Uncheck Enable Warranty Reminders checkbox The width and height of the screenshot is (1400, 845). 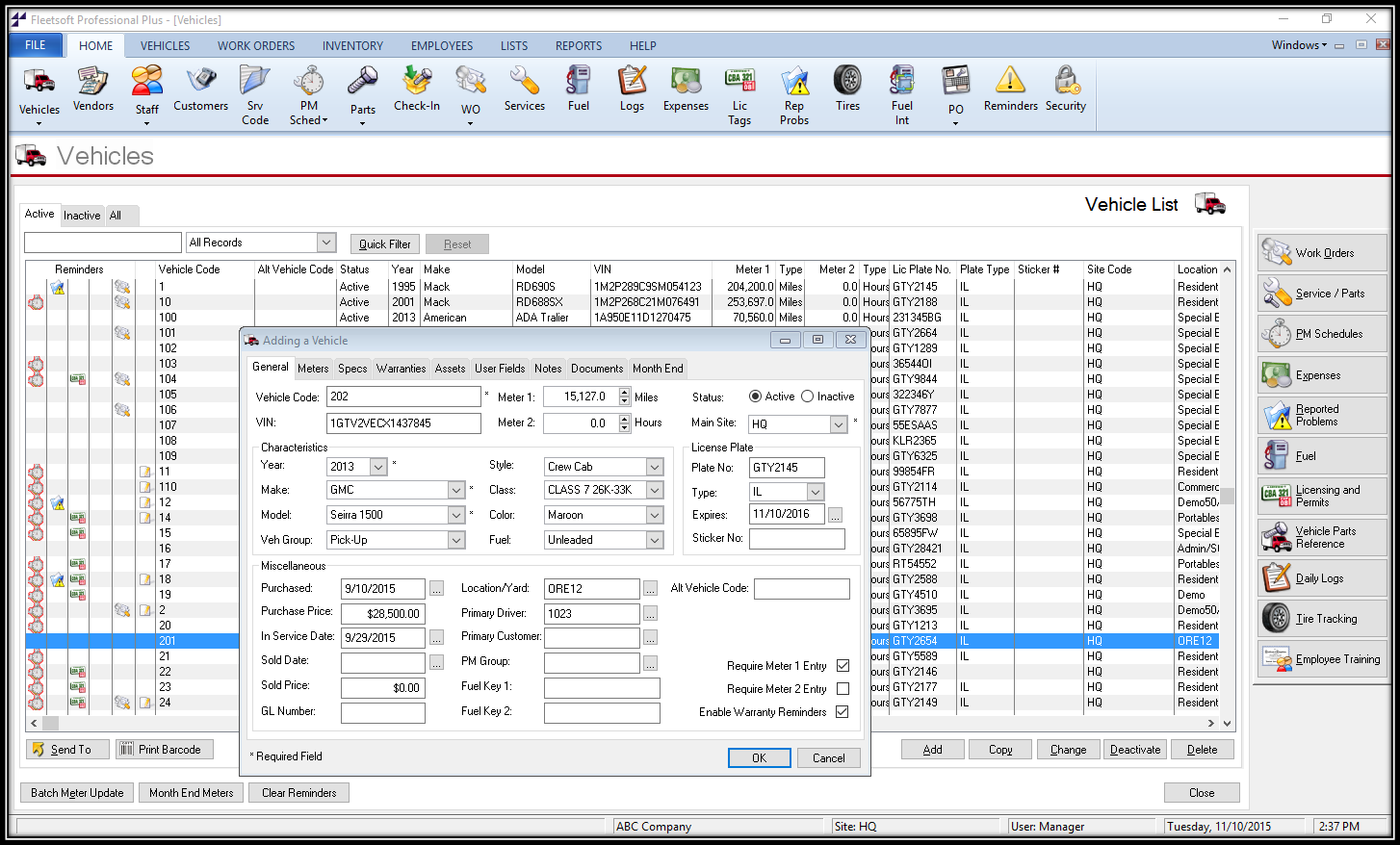(843, 712)
